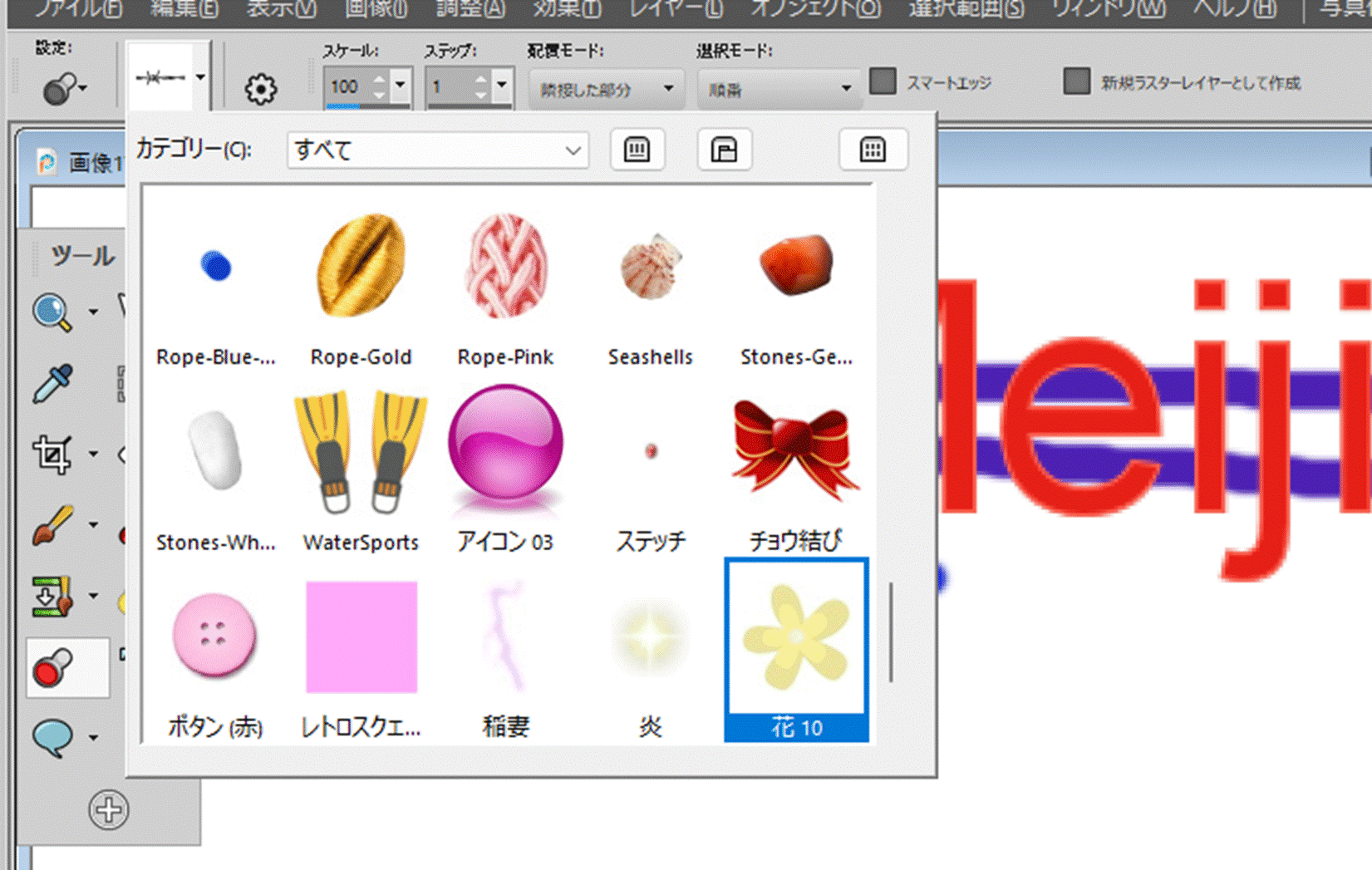This screenshot has width=1372, height=870.
Task: Click the middle folder-style icon in tube panel
Action: pyautogui.click(x=725, y=150)
